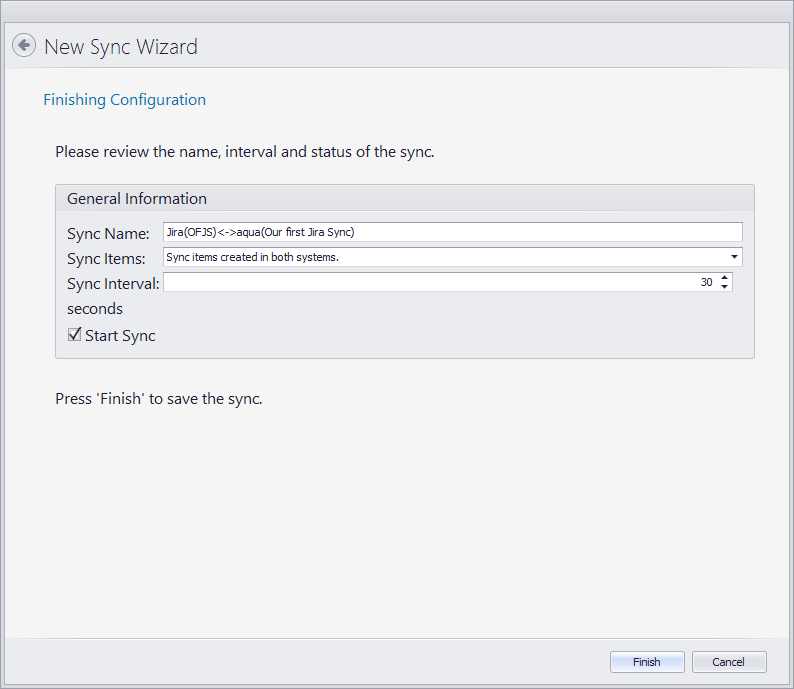Click the 'Finishing Configuration' heading

[124, 100]
